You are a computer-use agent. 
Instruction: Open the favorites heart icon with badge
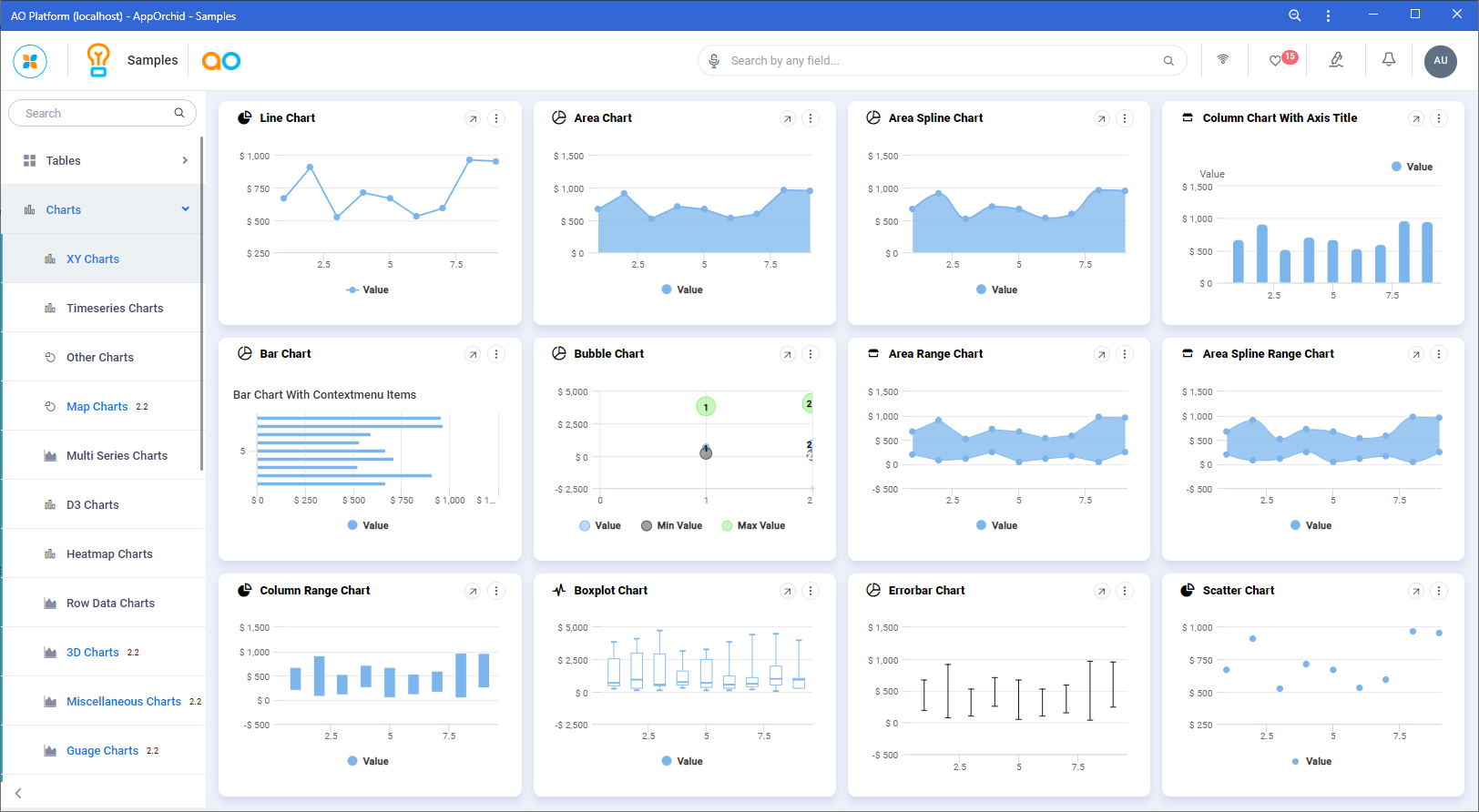(1276, 61)
